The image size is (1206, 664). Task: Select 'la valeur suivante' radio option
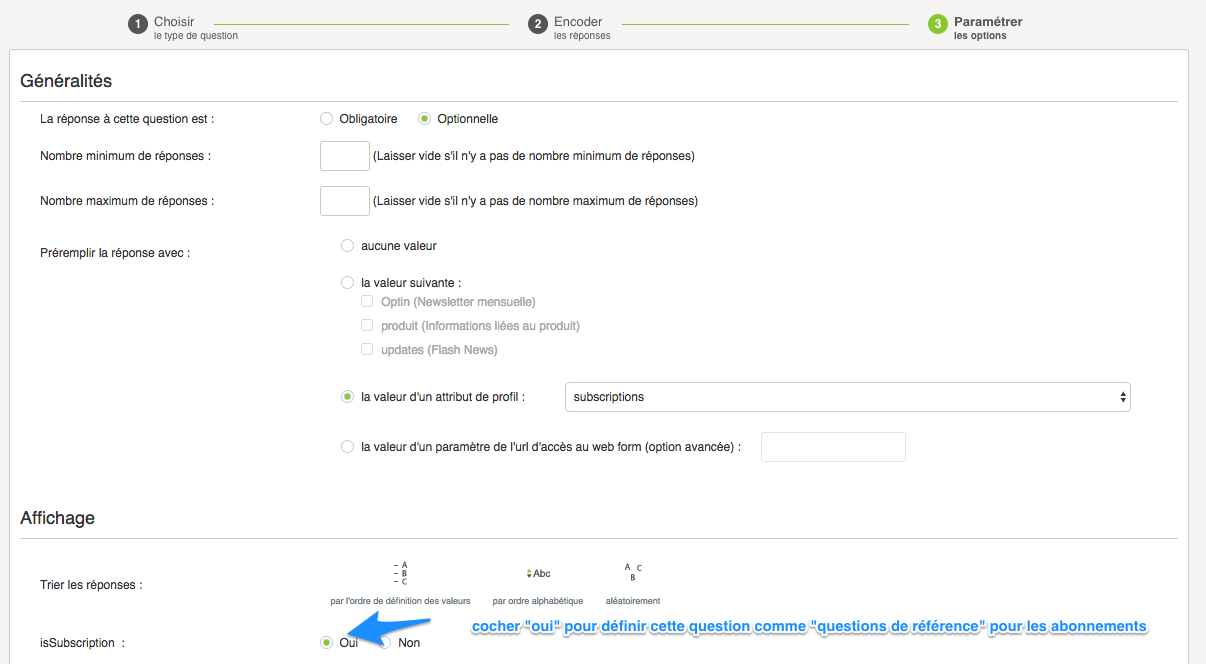(348, 283)
